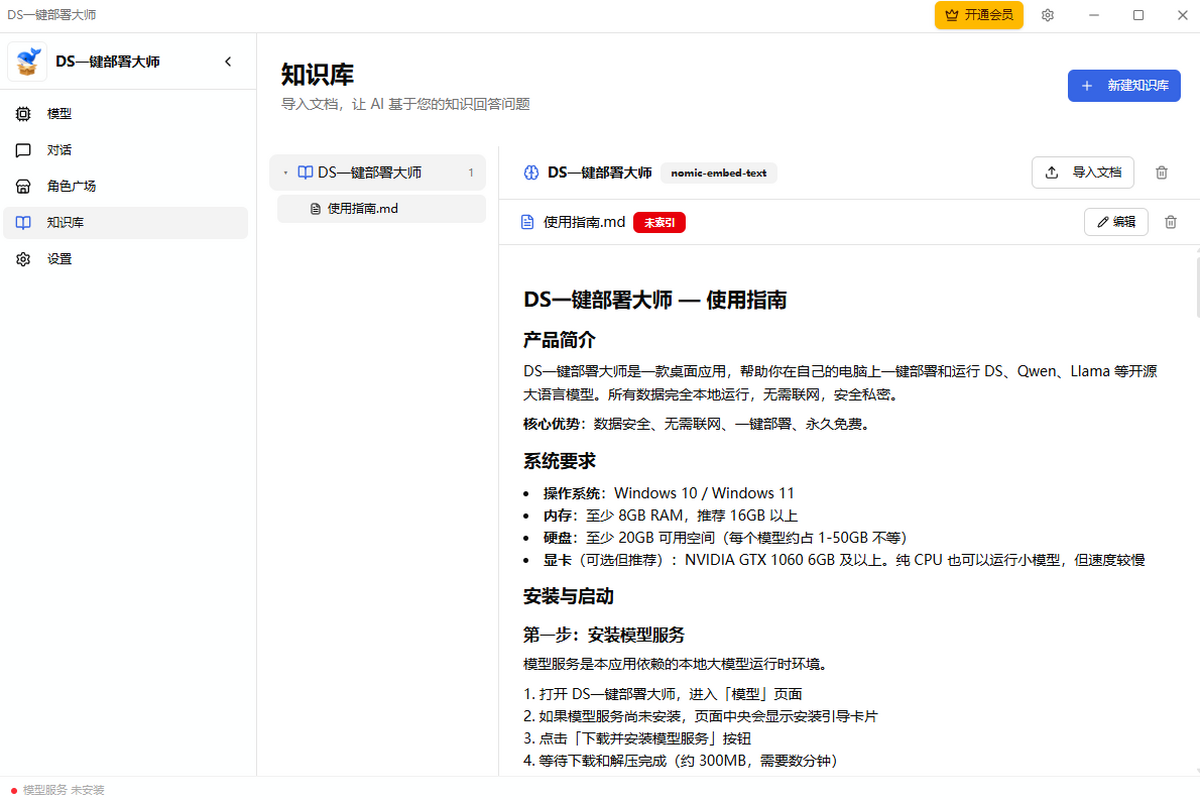
Task: Delete the knowledge base with the trash icon
Action: (1161, 172)
